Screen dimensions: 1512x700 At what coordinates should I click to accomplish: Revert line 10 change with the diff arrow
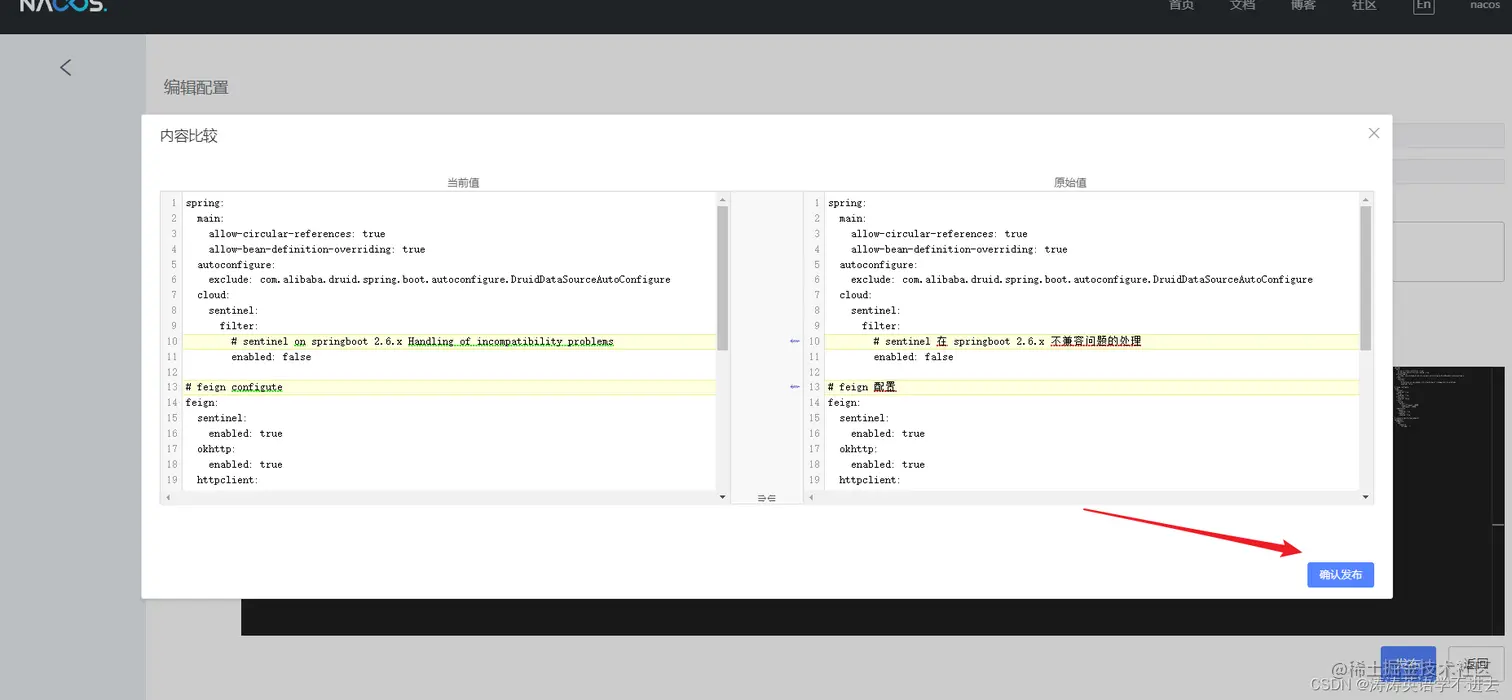[795, 341]
